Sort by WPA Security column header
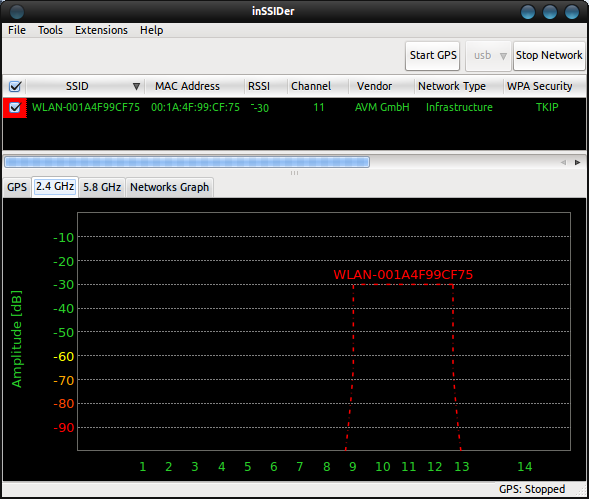589x499 pixels. tap(539, 86)
